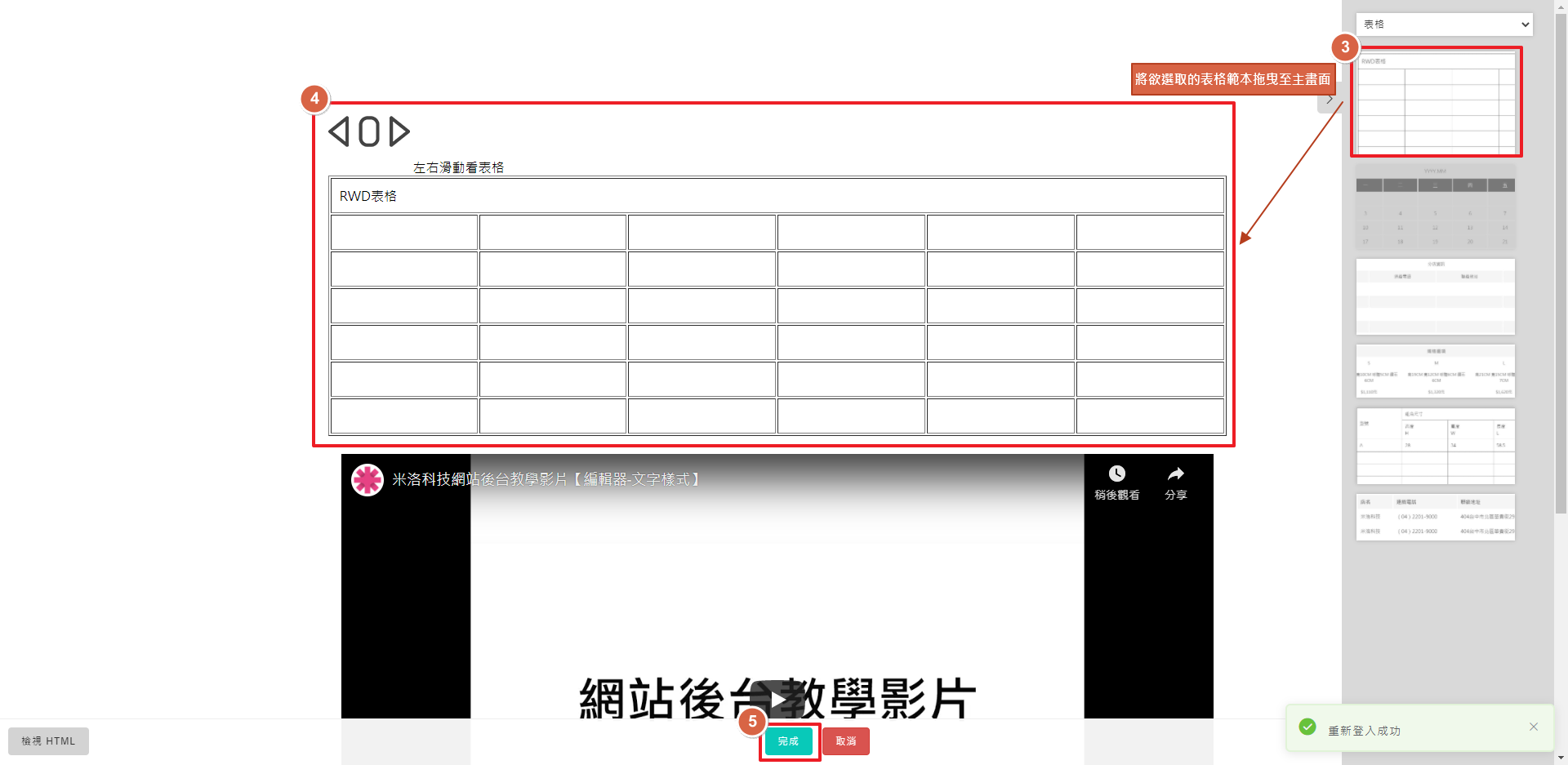Open 檢視 HTML view
Image resolution: width=1568 pixels, height=765 pixels.
click(48, 741)
